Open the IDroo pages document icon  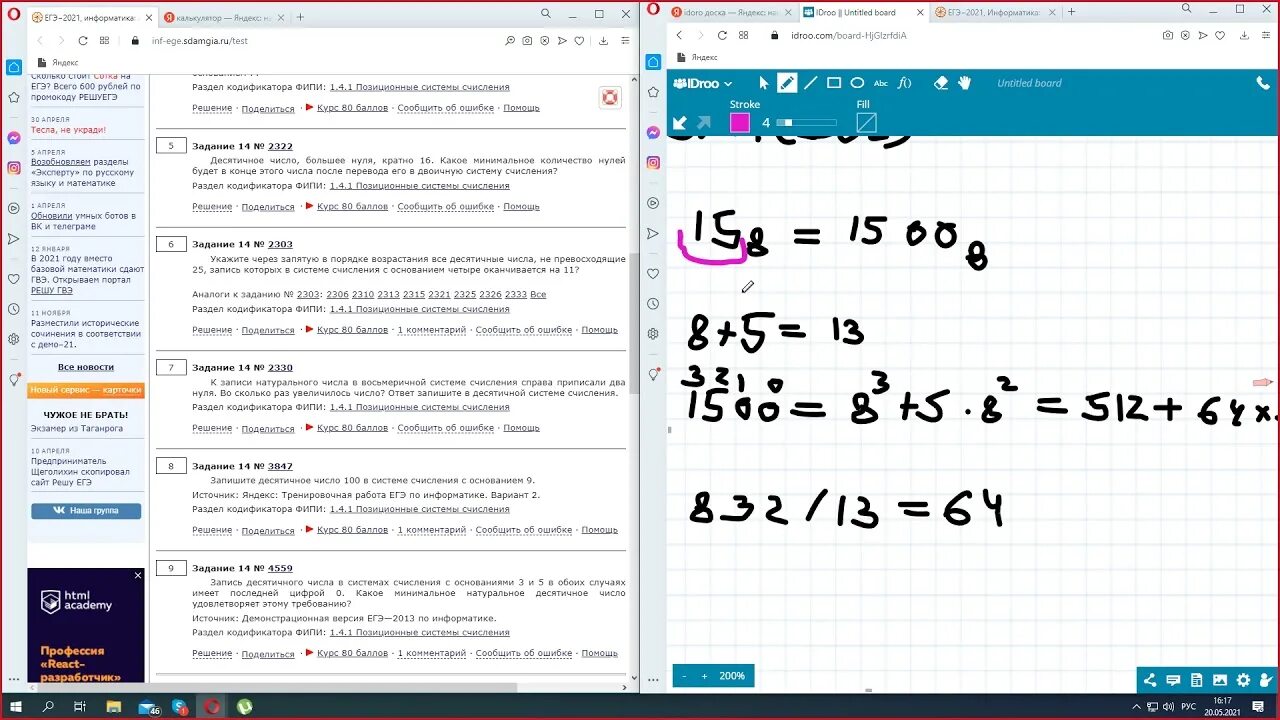[1195, 680]
